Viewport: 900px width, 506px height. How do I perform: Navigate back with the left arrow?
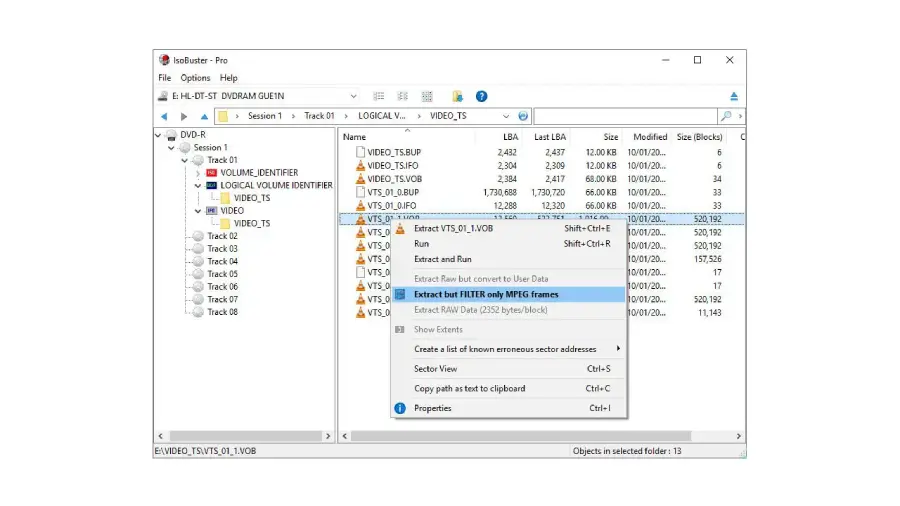[x=164, y=116]
